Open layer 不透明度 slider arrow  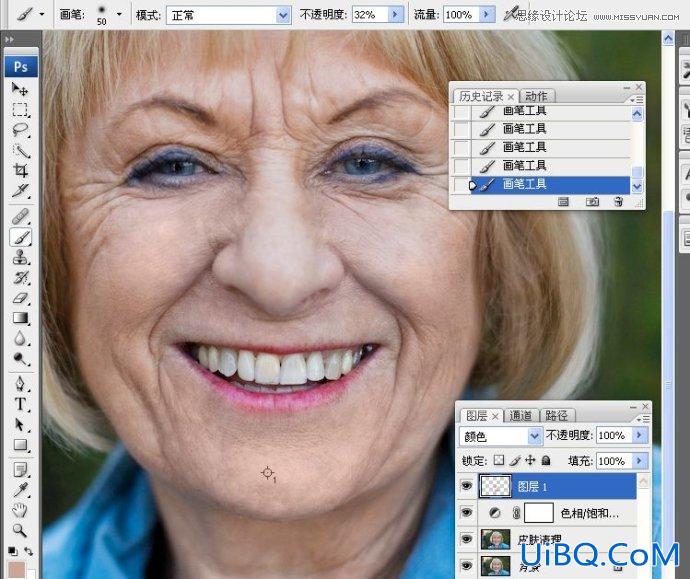639,435
